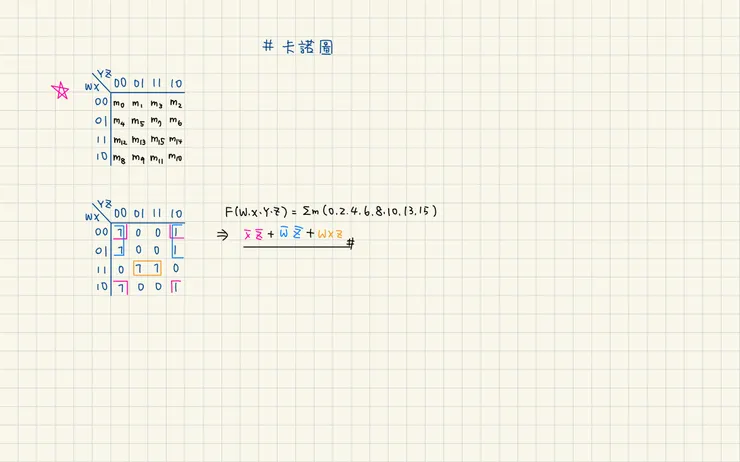Select the title text 卡諾圖
This screenshot has height=462, width=740.
click(308, 47)
